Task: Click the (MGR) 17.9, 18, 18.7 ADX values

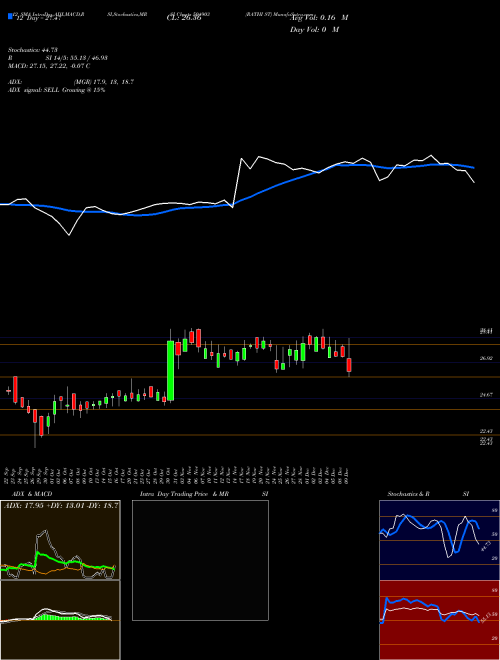Action: click(x=104, y=82)
